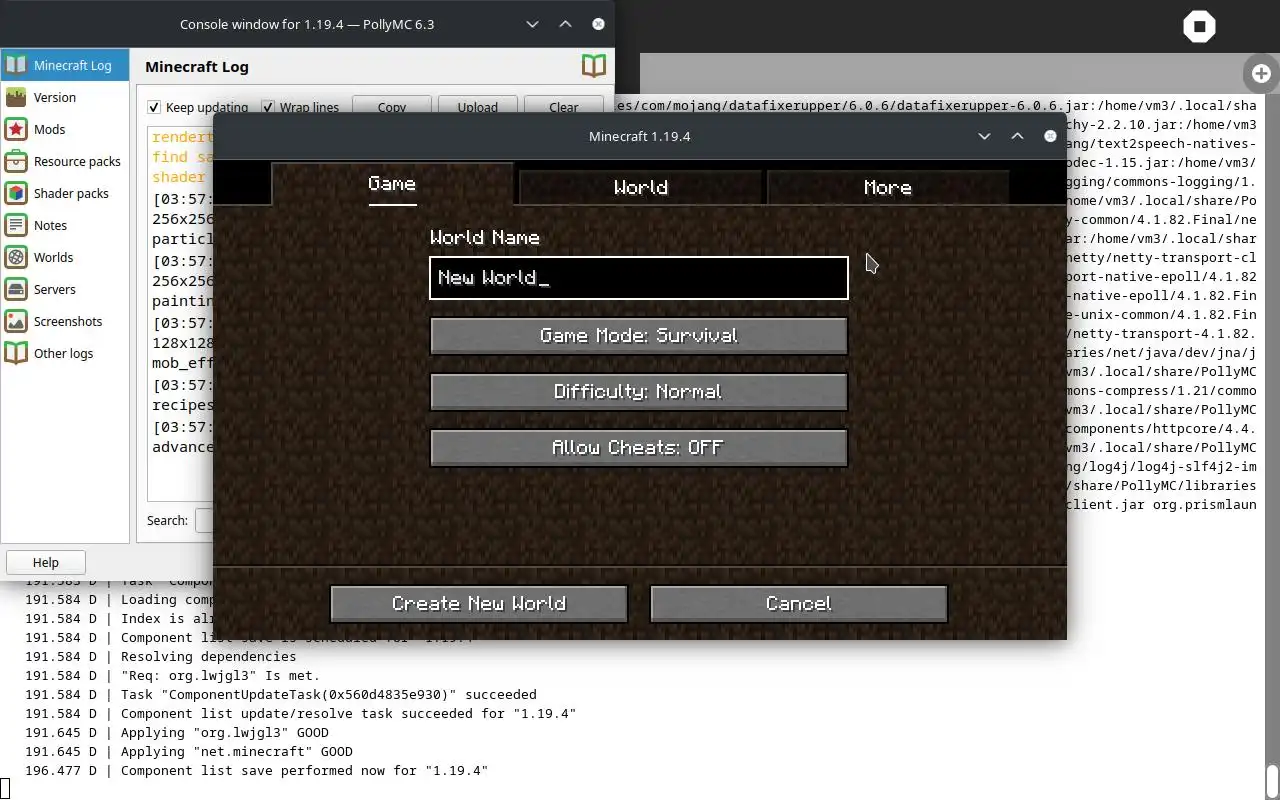Toggle Allow Cheats: OFF button

pos(639,448)
